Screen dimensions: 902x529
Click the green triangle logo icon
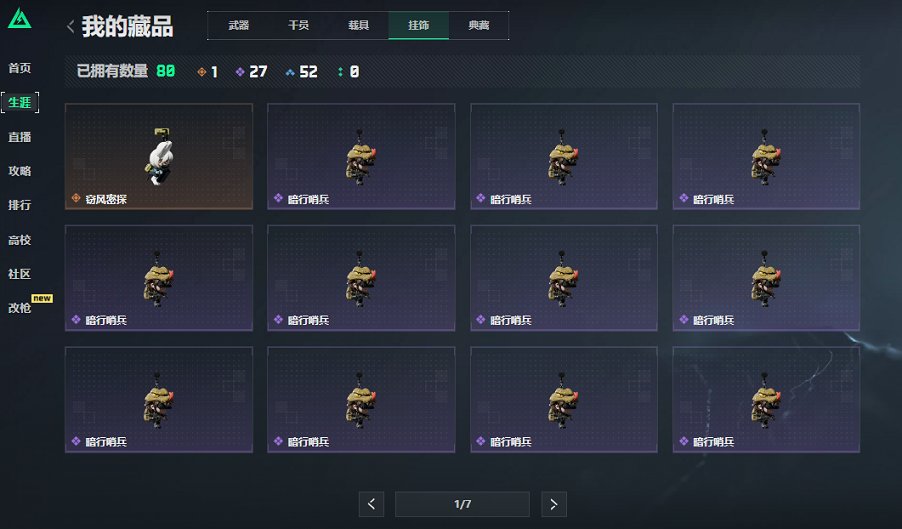(x=20, y=18)
